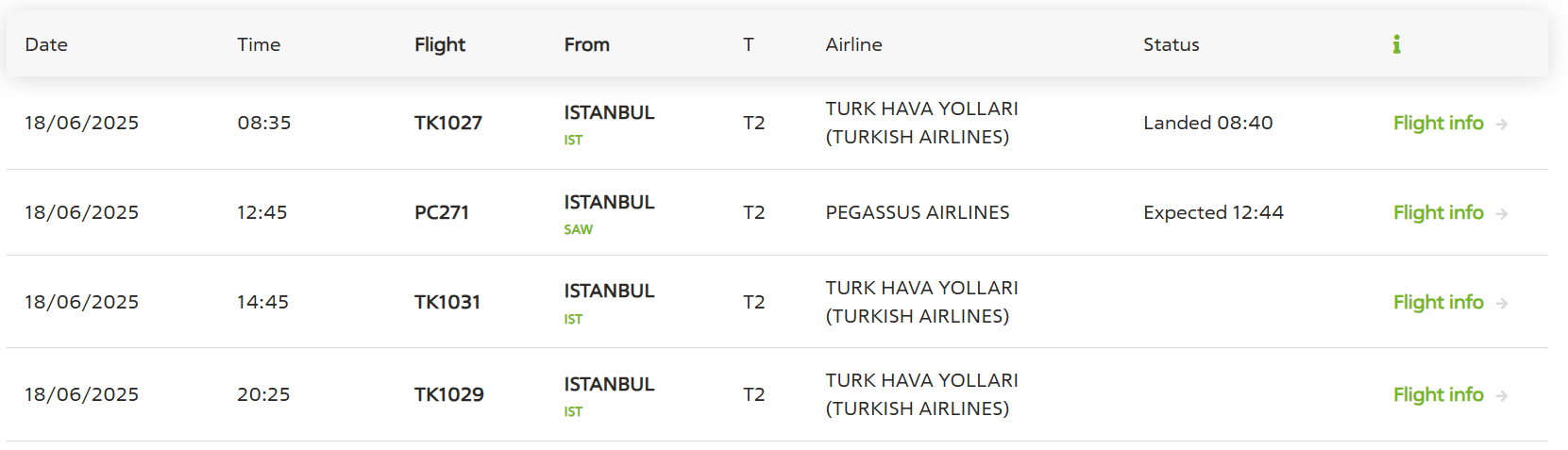Image resolution: width=1568 pixels, height=450 pixels.
Task: Sort by the Flight column header
Action: pyautogui.click(x=440, y=44)
